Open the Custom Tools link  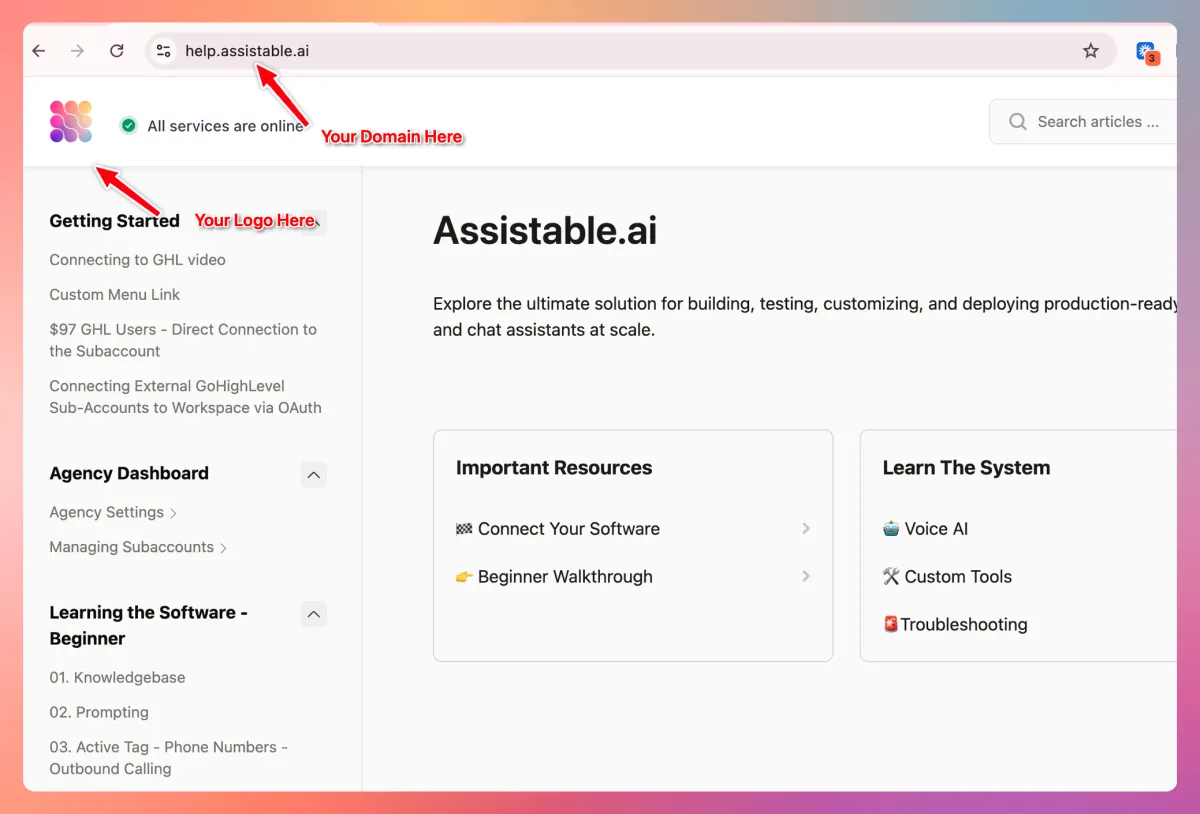947,577
